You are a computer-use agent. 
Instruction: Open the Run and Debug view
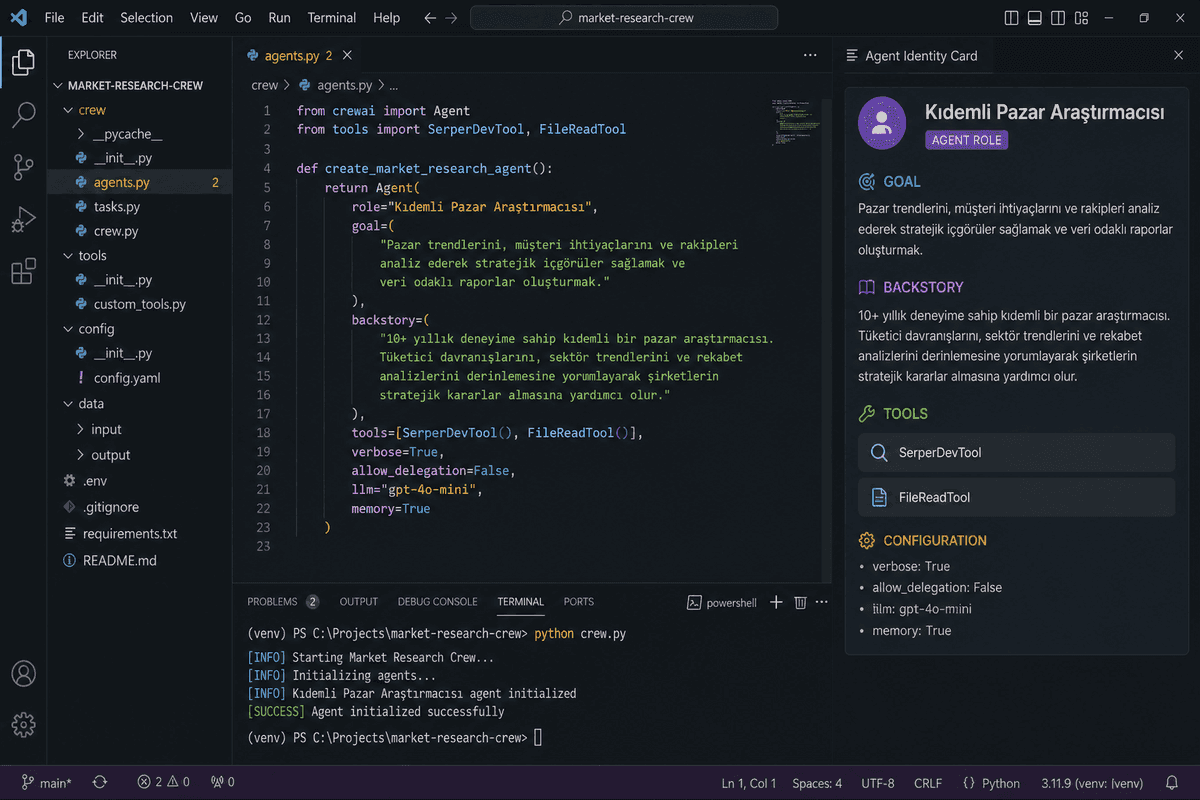pos(23,219)
